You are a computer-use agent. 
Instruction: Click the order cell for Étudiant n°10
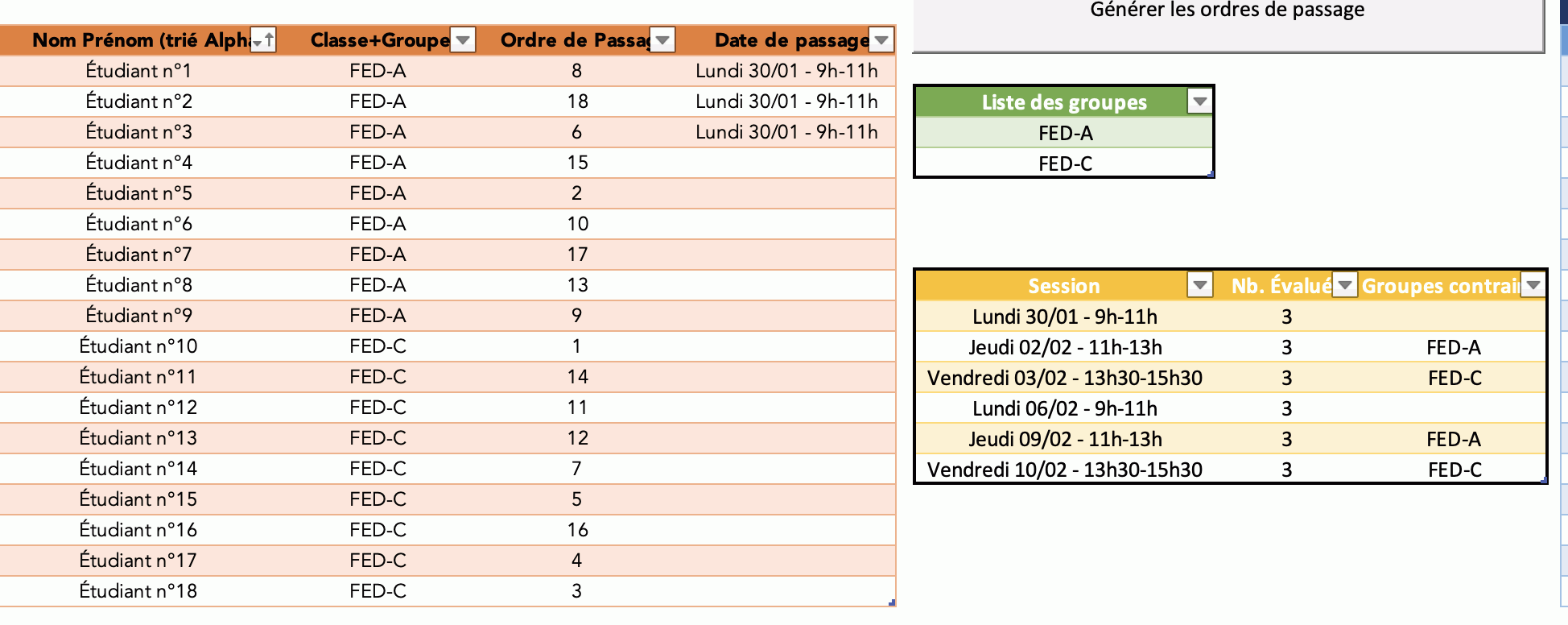(x=576, y=346)
